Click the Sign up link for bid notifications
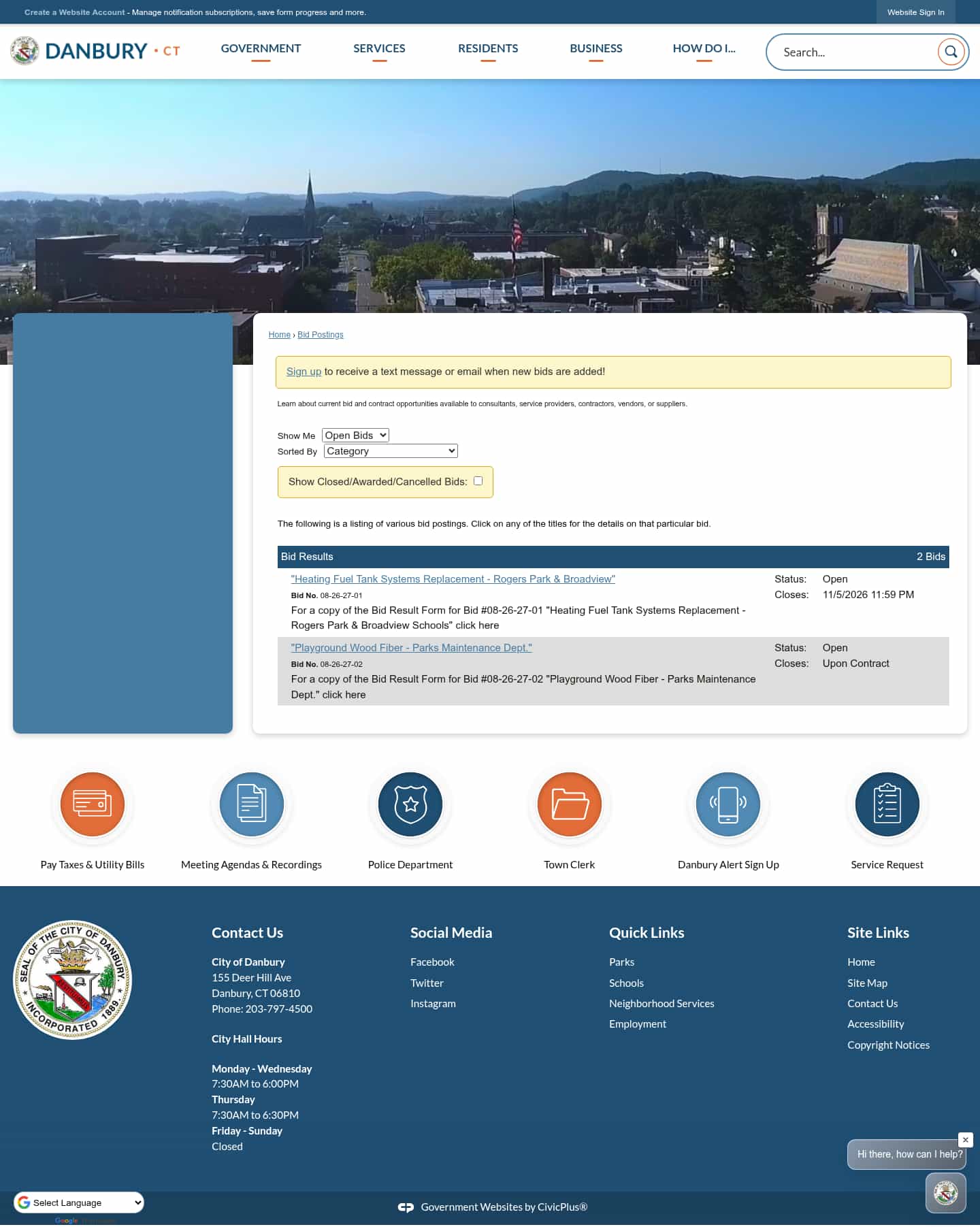This screenshot has width=980, height=1227. pos(304,372)
